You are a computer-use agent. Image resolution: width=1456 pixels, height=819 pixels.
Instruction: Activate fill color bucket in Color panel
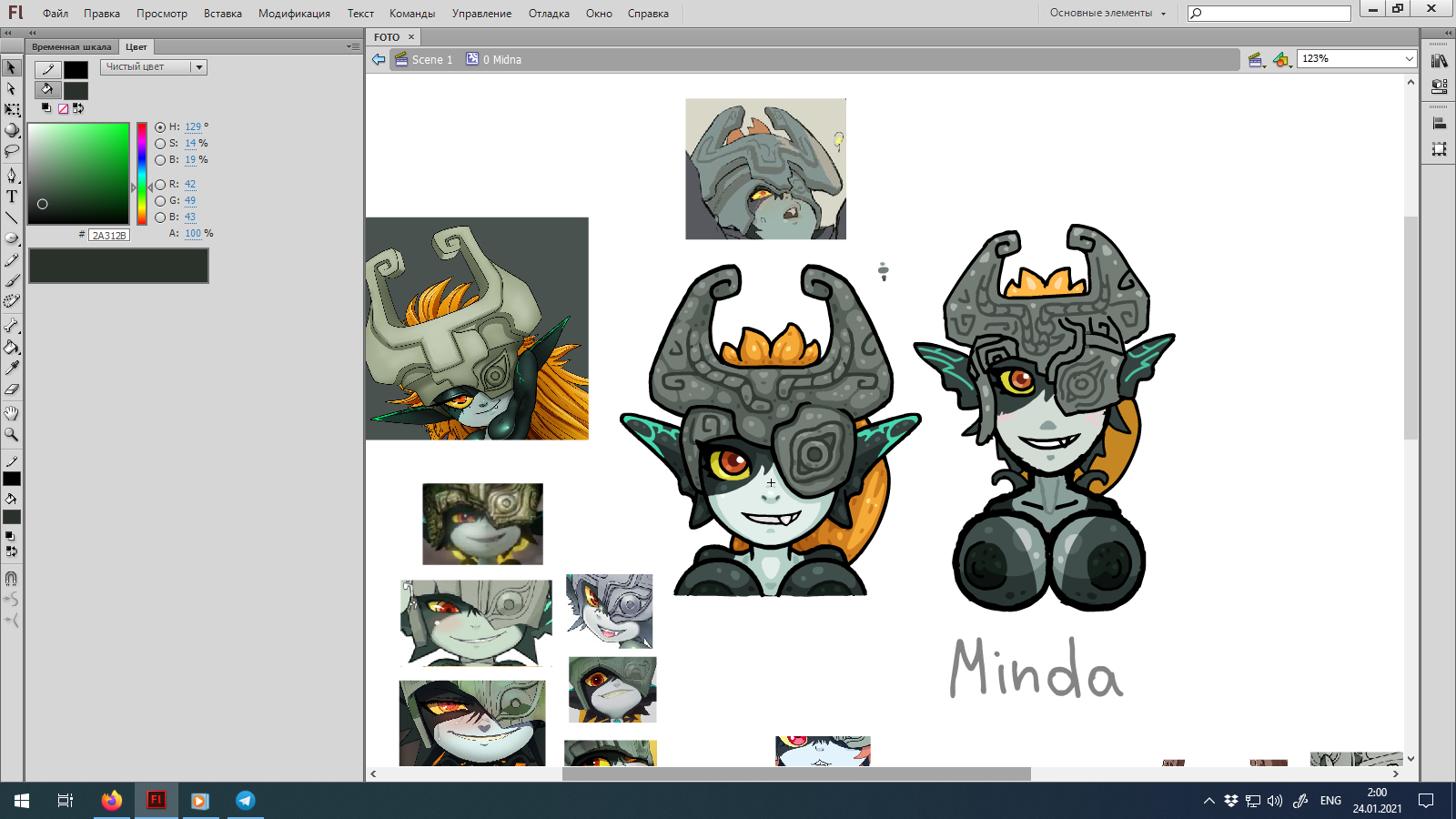point(47,89)
